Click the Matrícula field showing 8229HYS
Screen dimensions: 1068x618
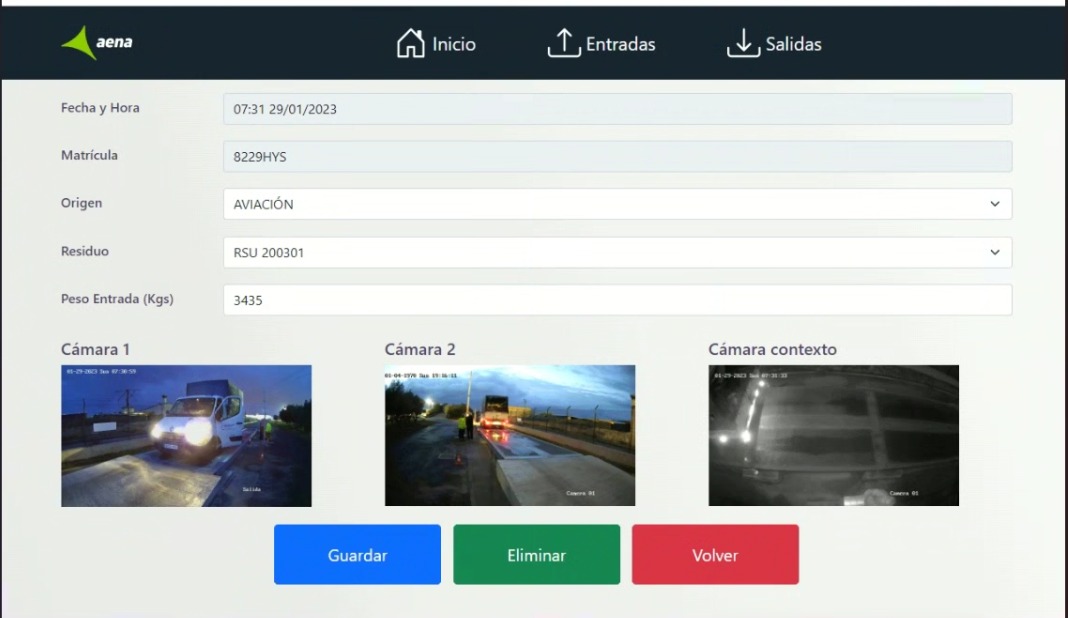pos(618,155)
